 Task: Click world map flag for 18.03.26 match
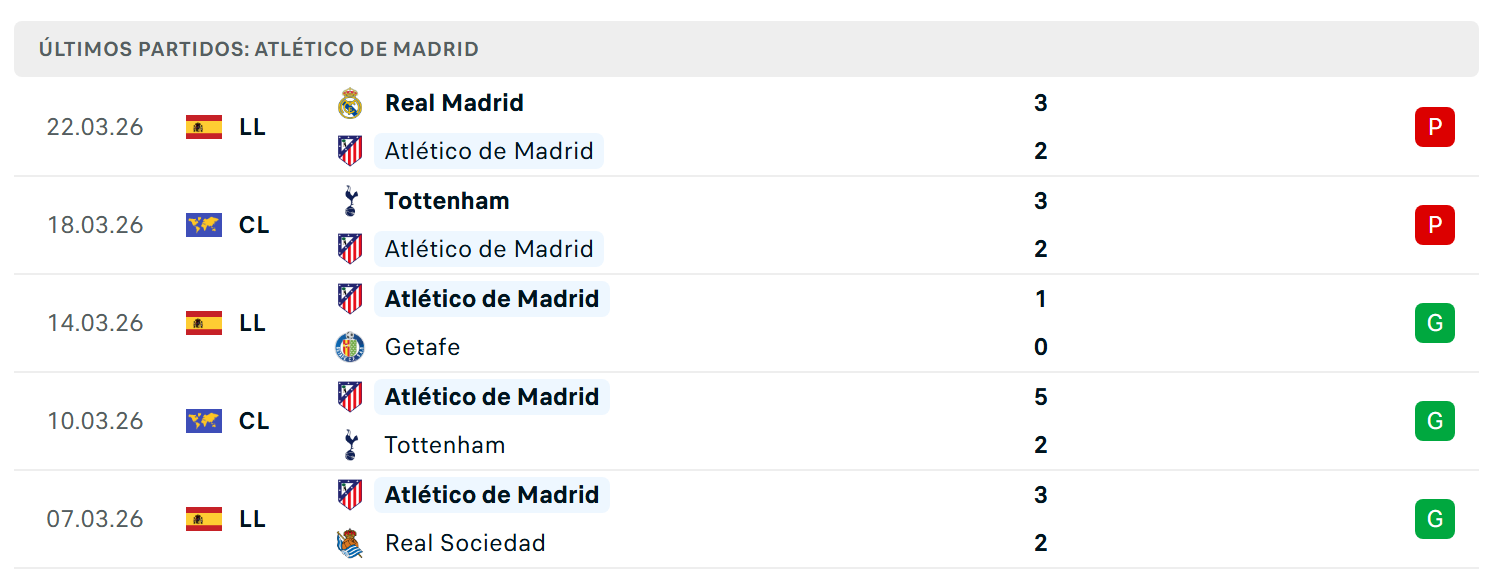pyautogui.click(x=204, y=225)
